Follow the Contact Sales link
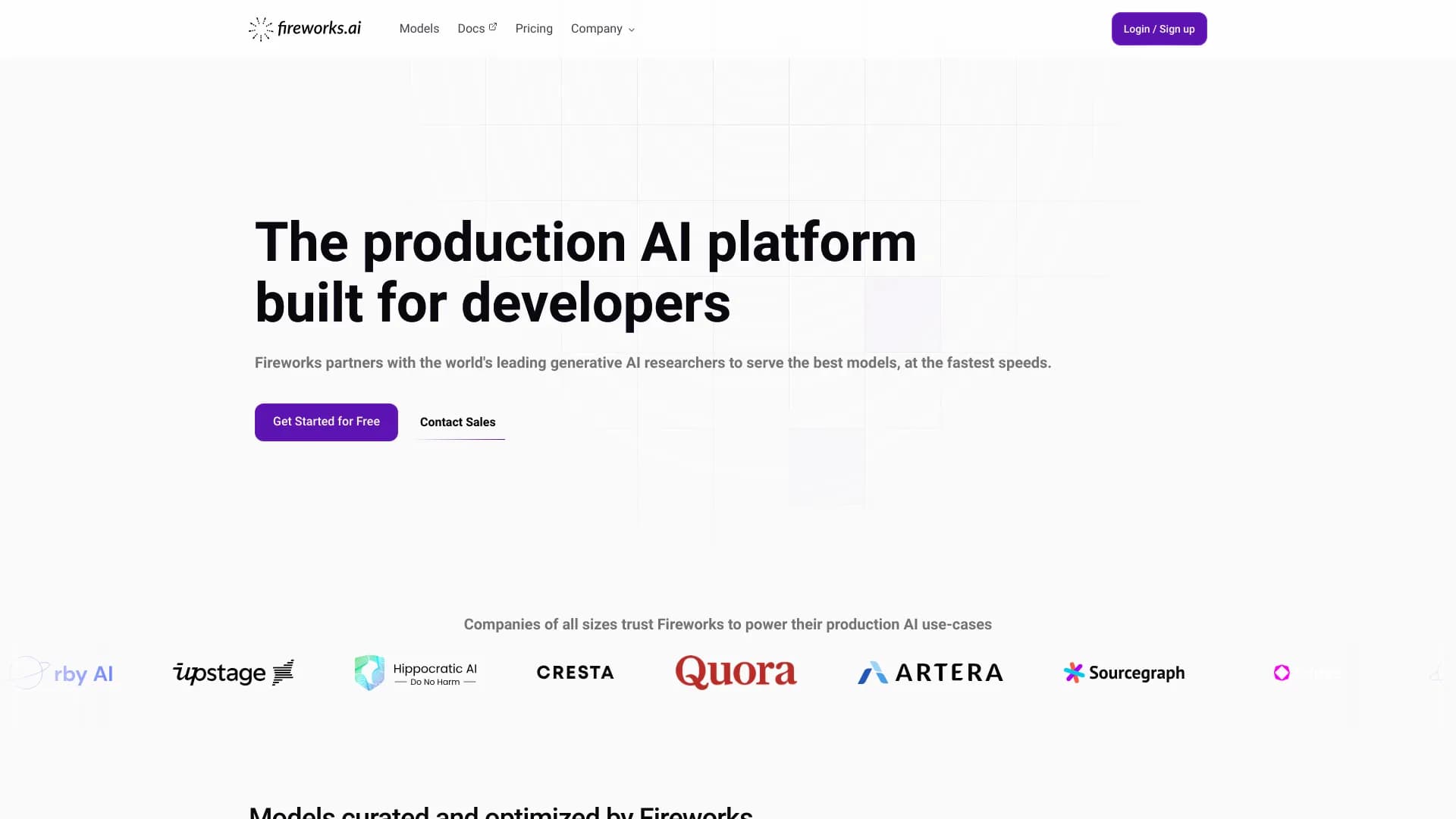 (457, 422)
